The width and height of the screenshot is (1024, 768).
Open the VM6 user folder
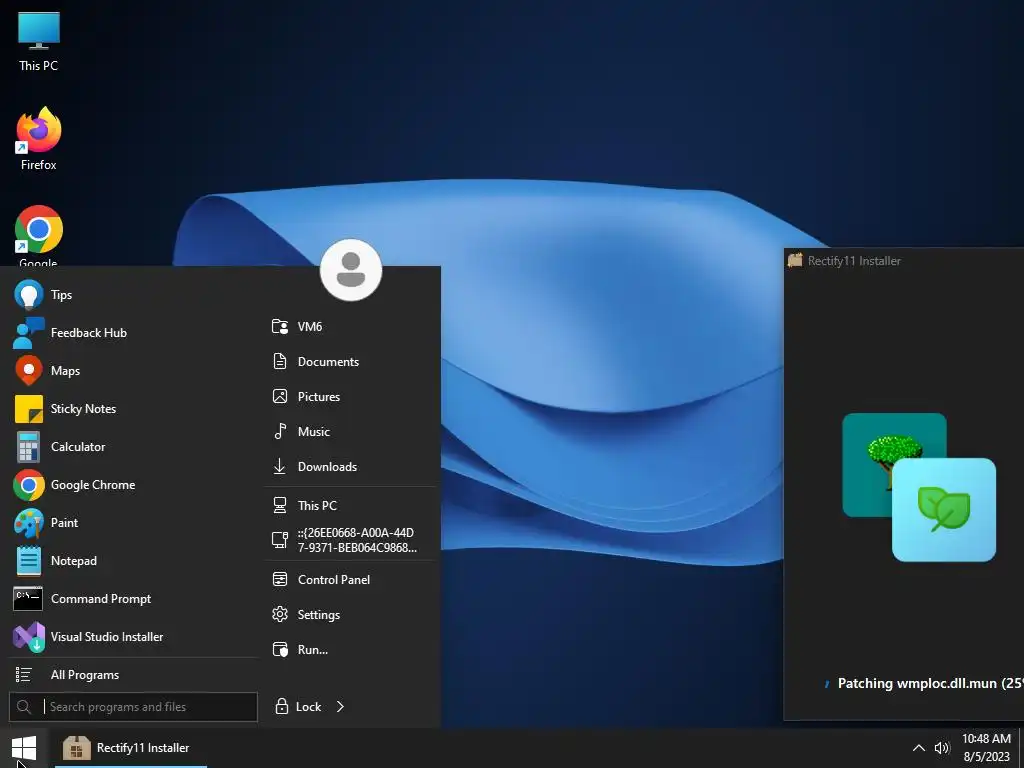(x=351, y=327)
